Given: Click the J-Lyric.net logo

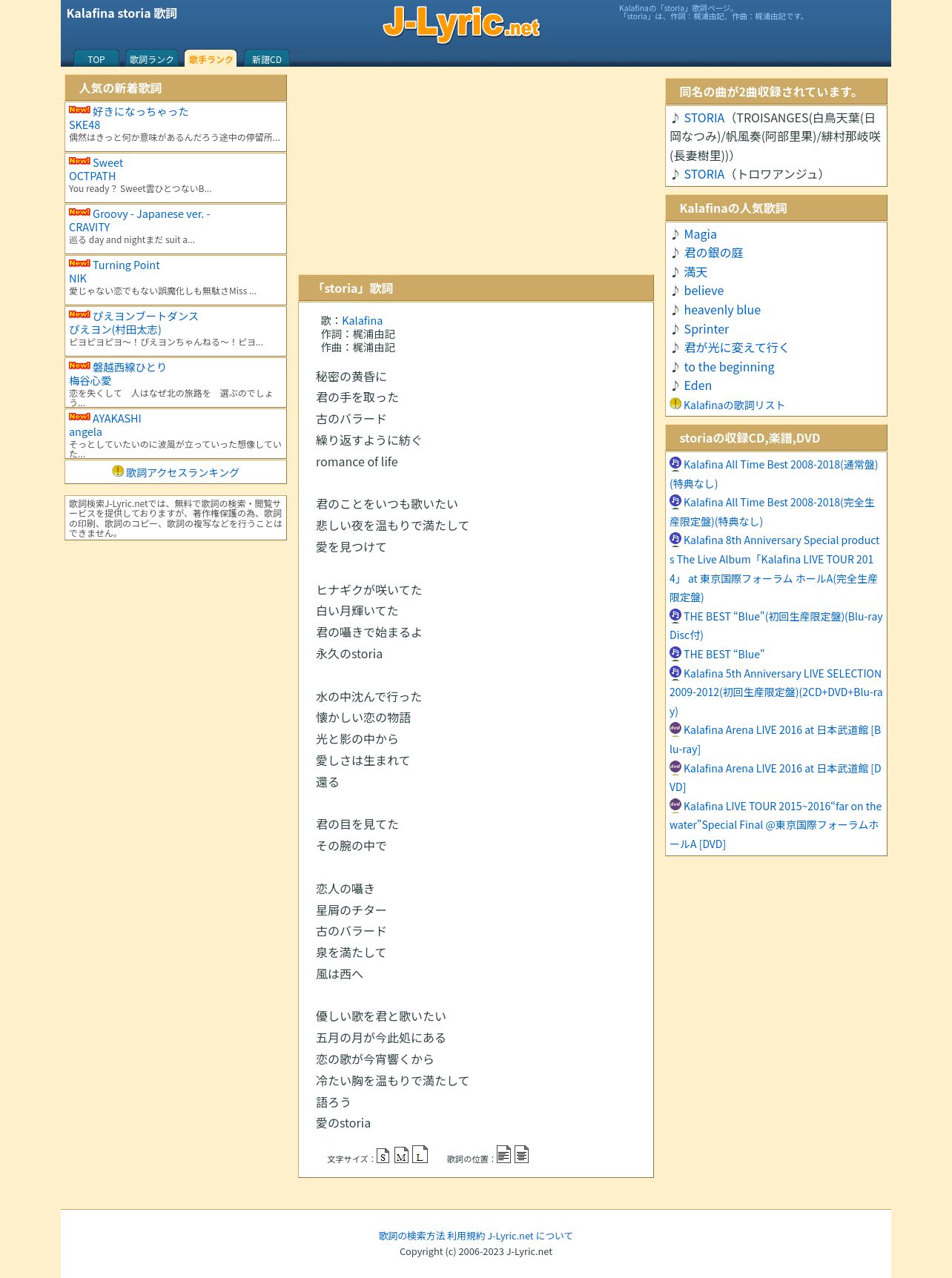Looking at the screenshot, I should [x=461, y=23].
